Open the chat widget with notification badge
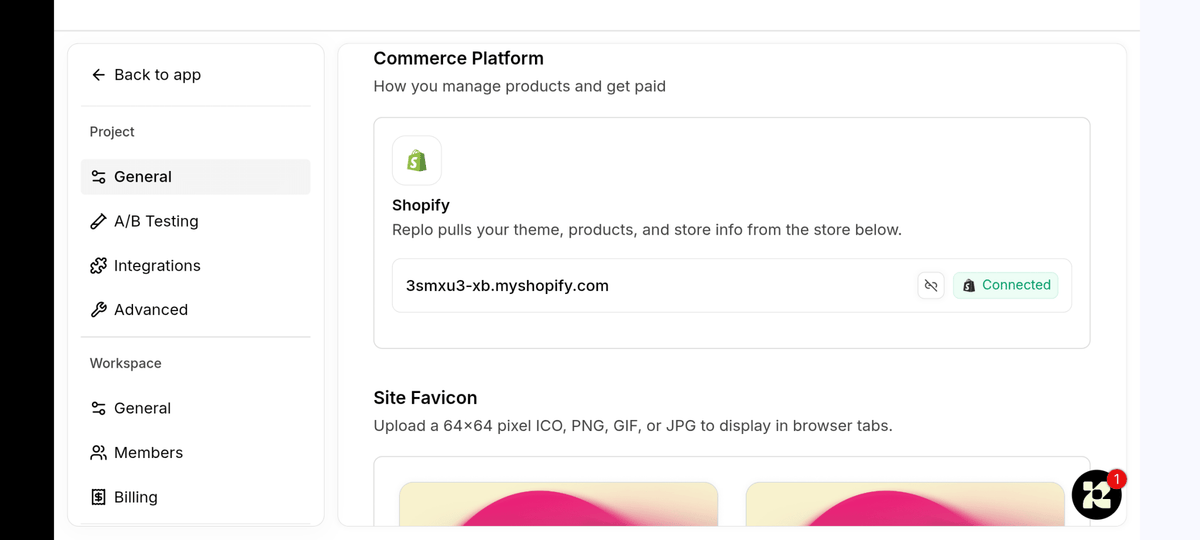The width and height of the screenshot is (1200, 540). point(1096,494)
